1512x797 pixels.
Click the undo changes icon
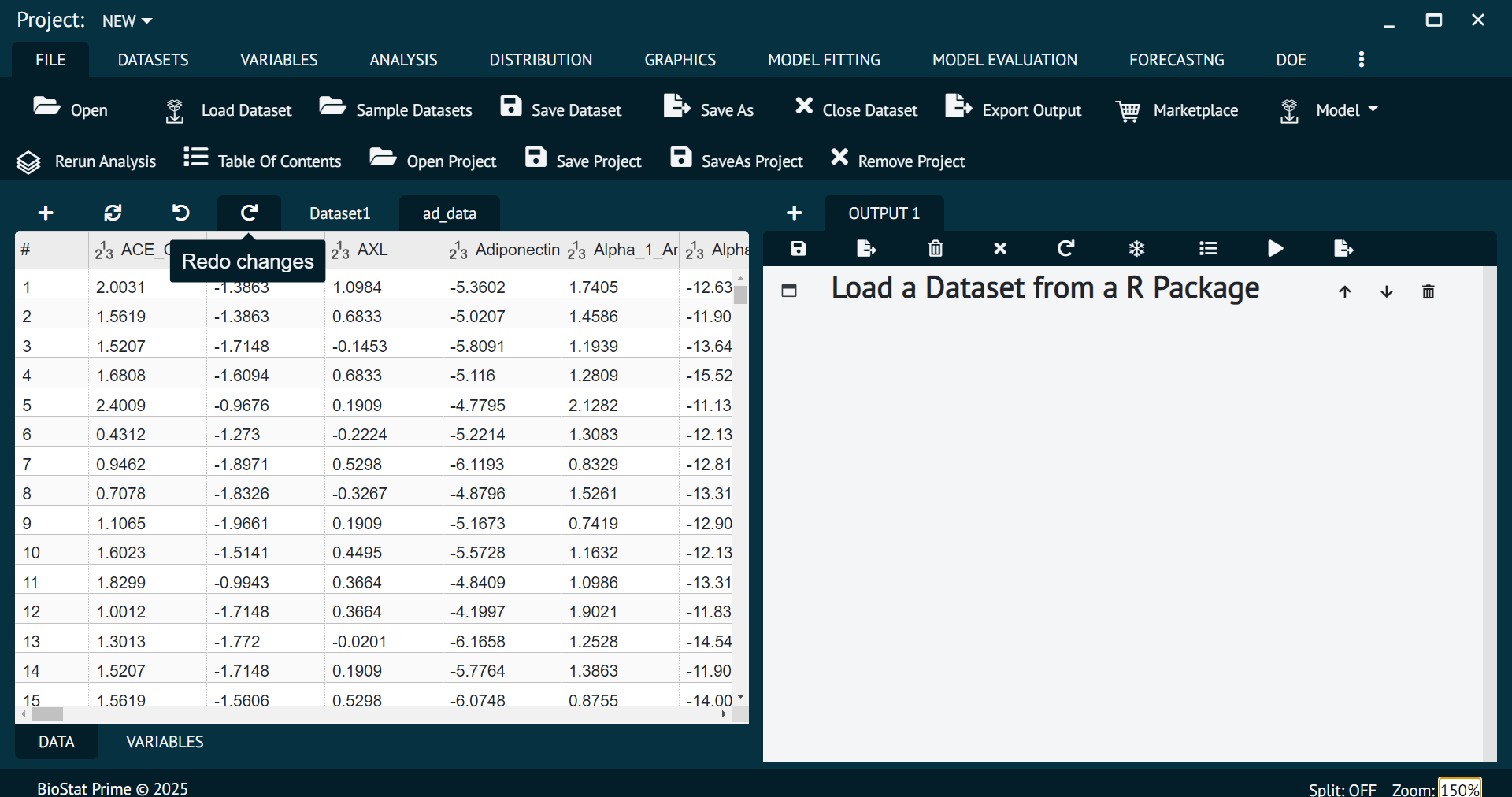click(x=180, y=213)
